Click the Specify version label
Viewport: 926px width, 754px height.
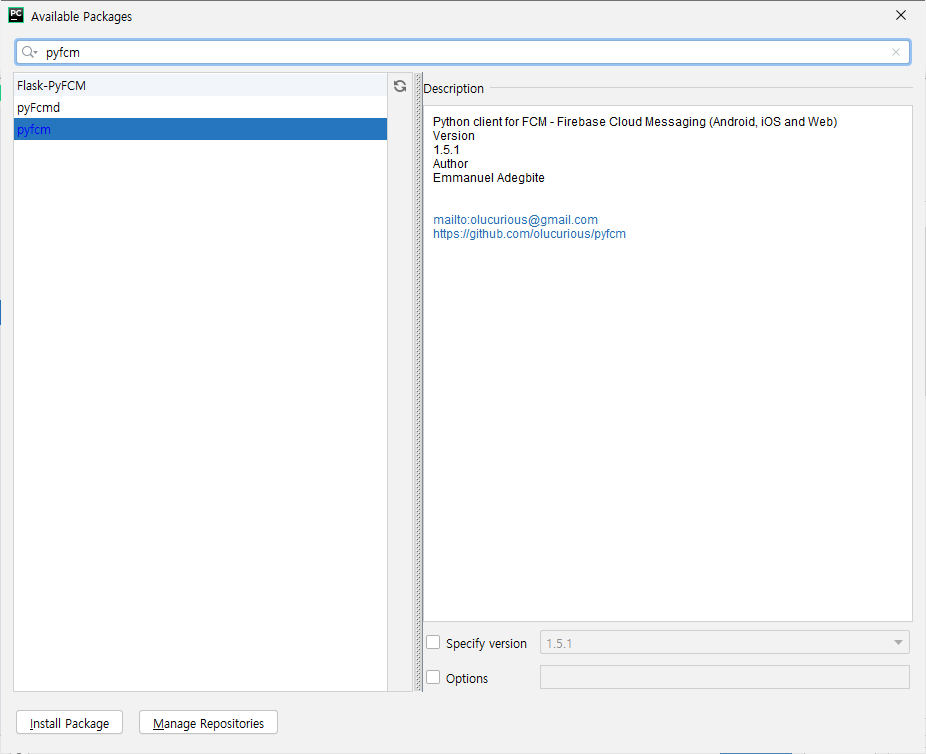click(486, 643)
